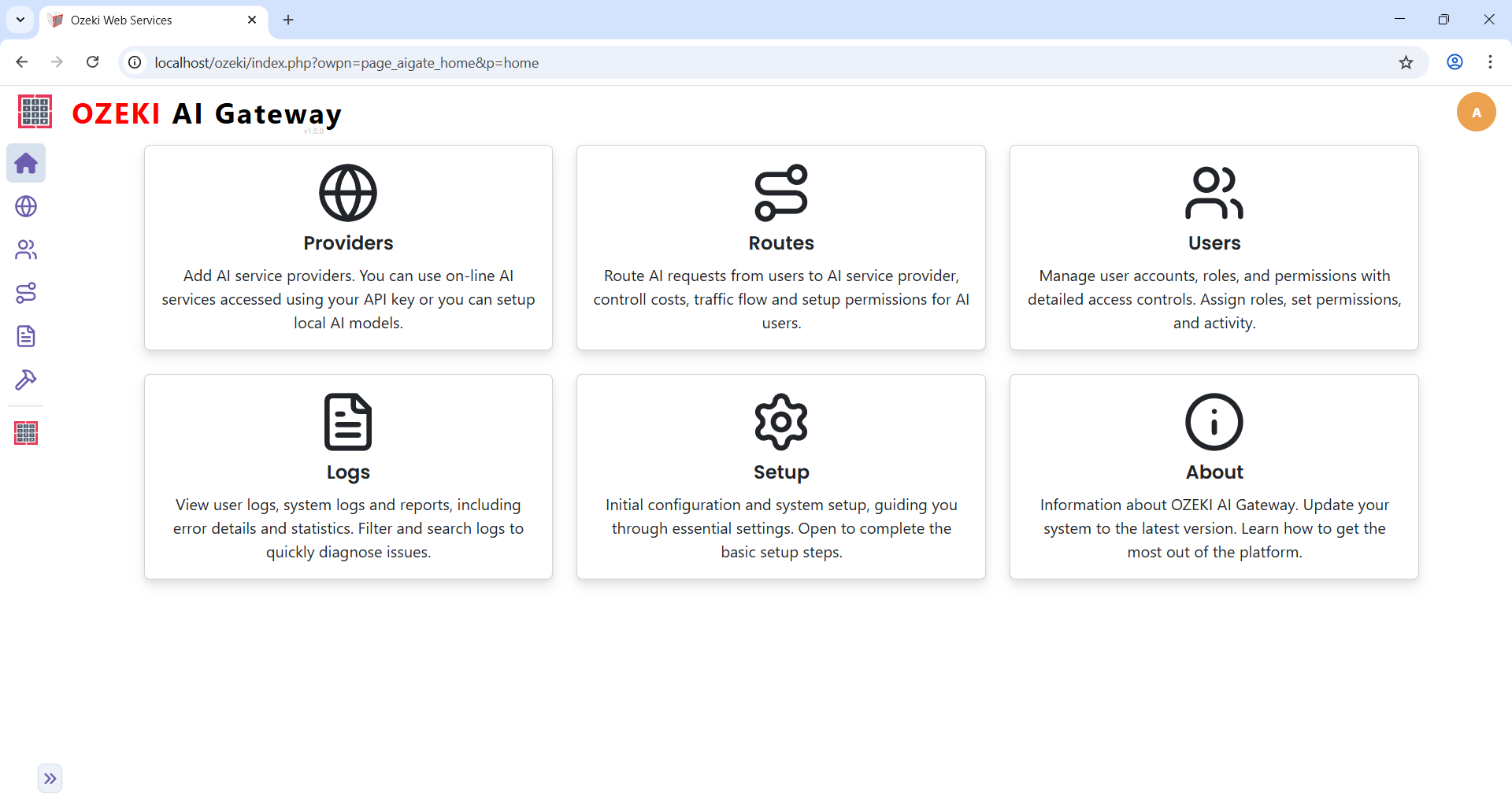This screenshot has width=1512, height=803.
Task: Click the Ozeki grid icon at sidebar bottom
Action: [x=26, y=432]
